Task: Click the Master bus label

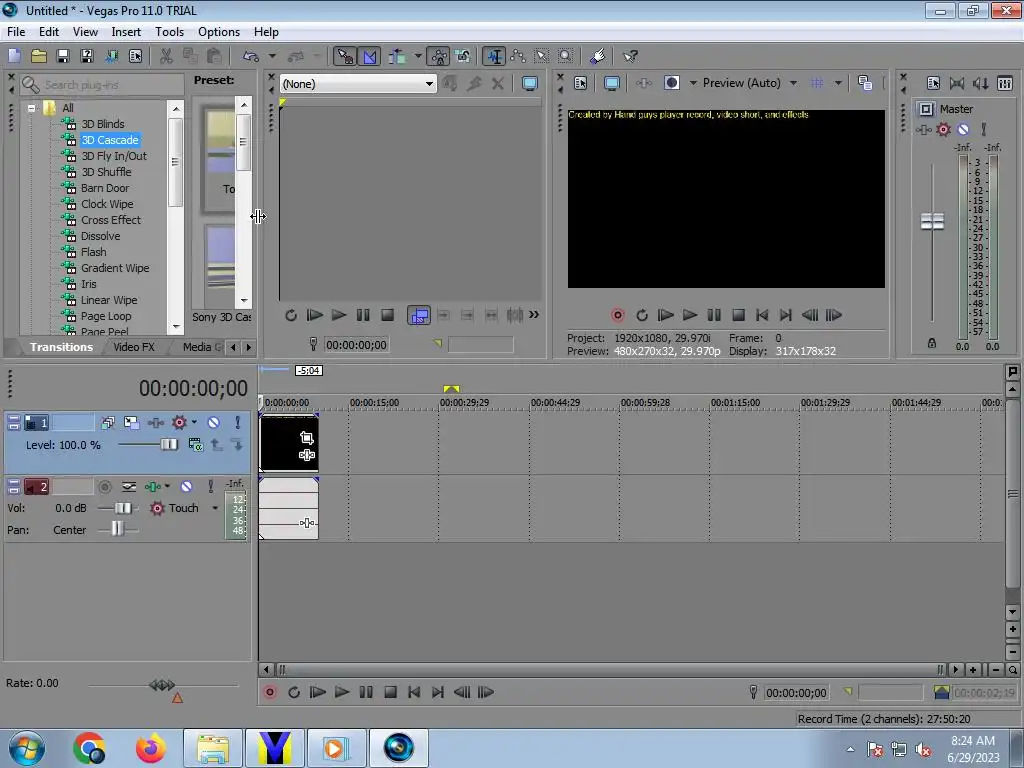Action: pyautogui.click(x=956, y=109)
